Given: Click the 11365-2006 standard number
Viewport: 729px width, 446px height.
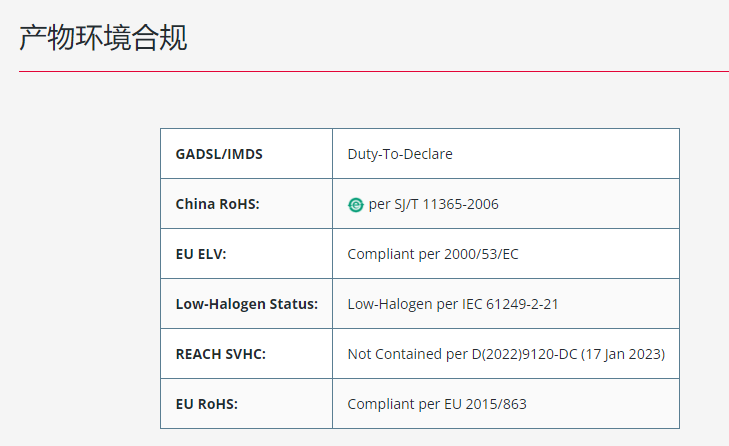Looking at the screenshot, I should [x=460, y=204].
